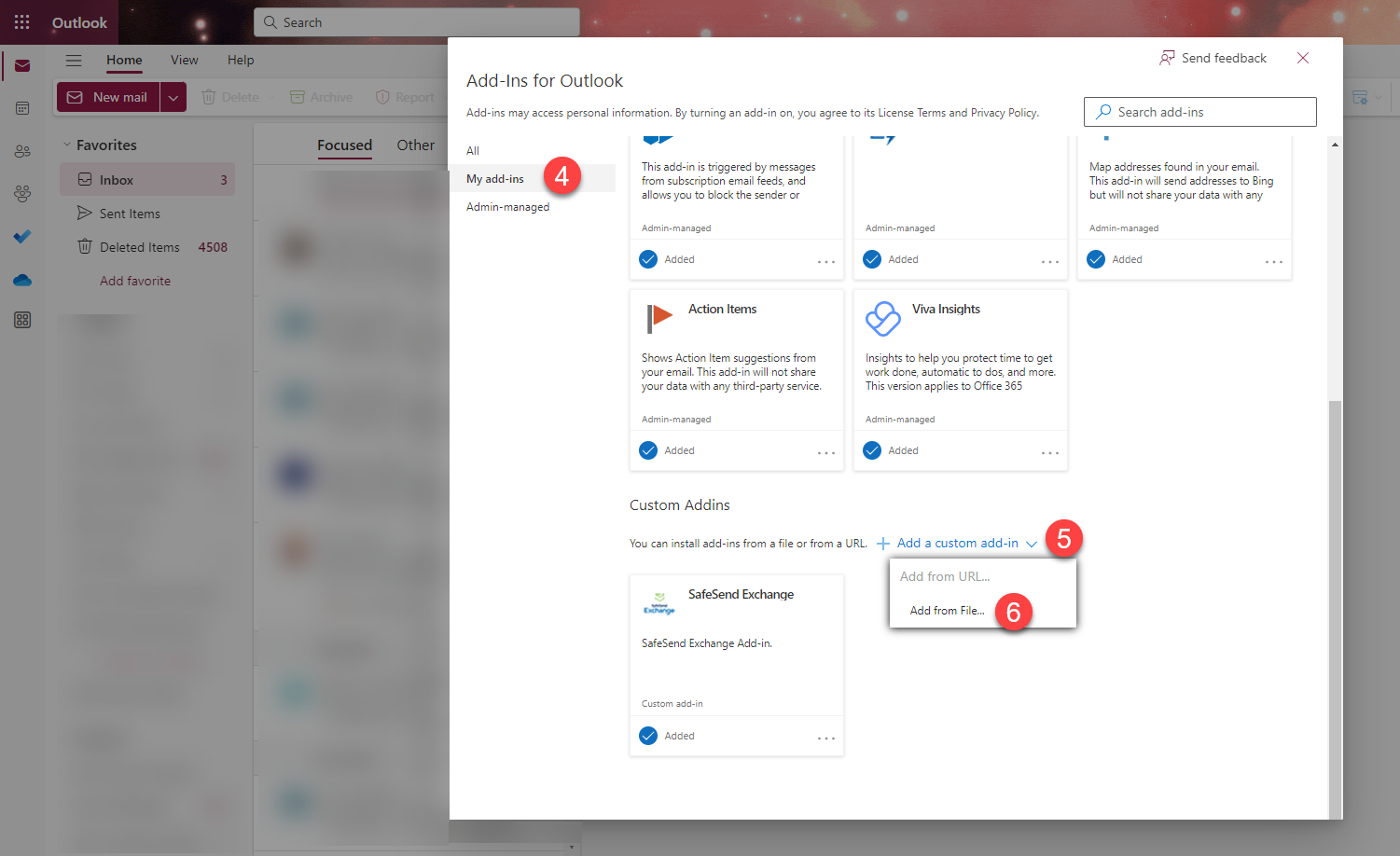Switch to the Focused inbox tab
The image size is (1400, 856).
coord(344,145)
